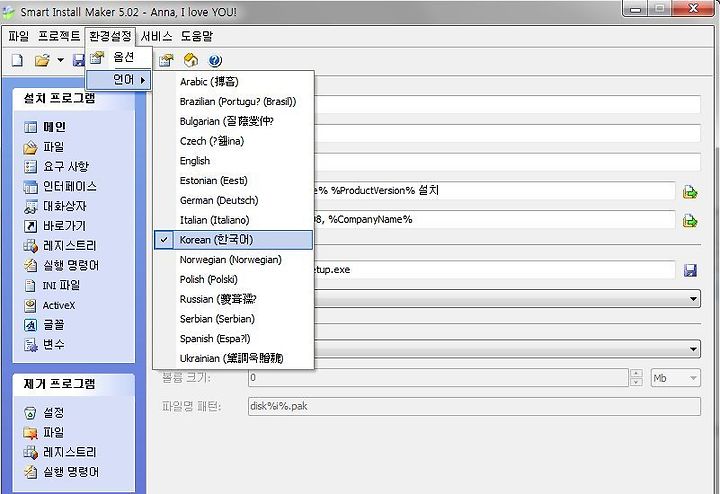Select Bulgarian language
720x494 pixels.
234,121
